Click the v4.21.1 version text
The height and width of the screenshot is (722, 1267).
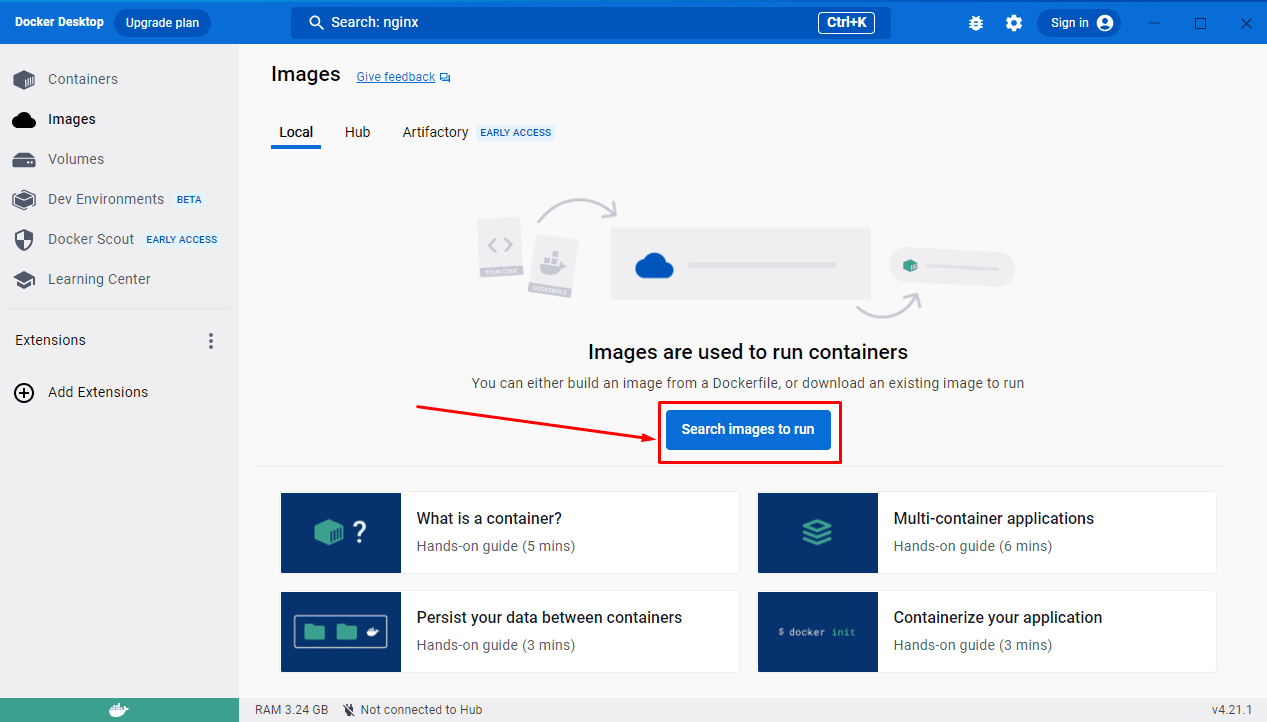(1232, 710)
